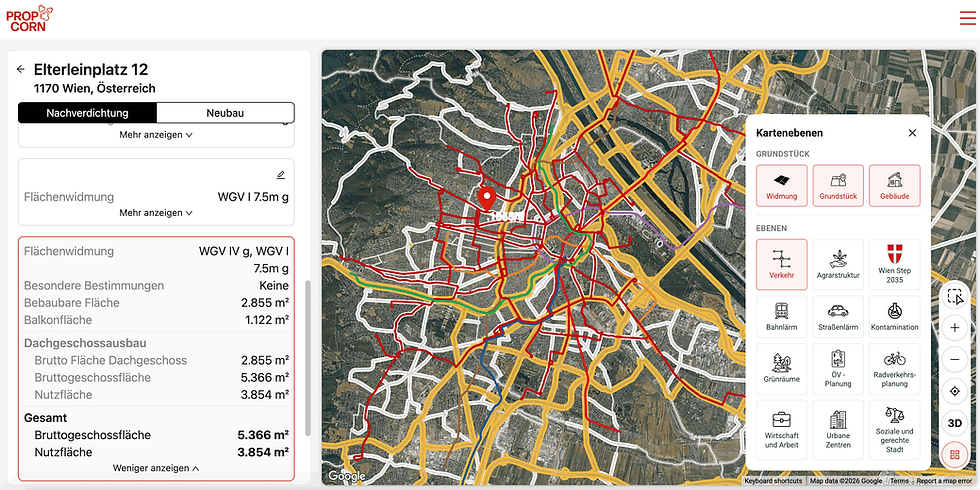The width and height of the screenshot is (980, 490).
Task: Toggle the Grundstück map layer
Action: [x=838, y=186]
